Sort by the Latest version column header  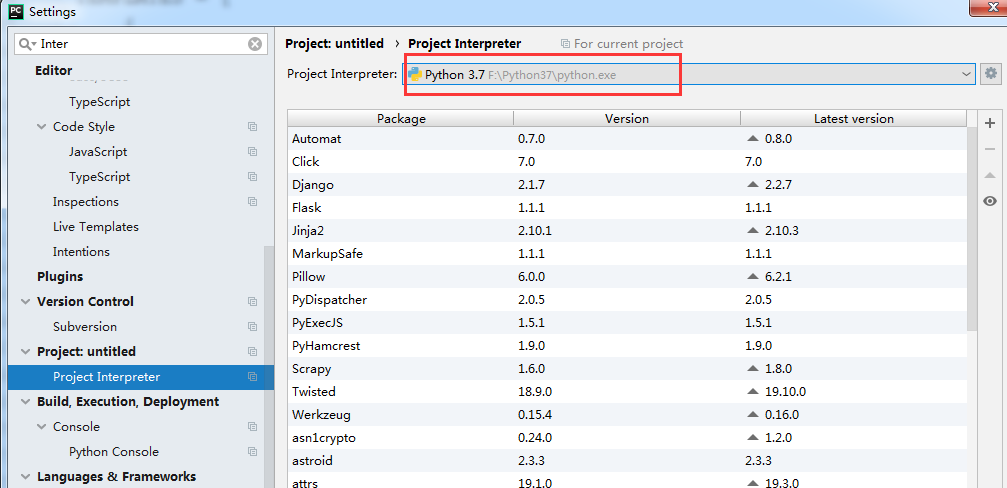(x=854, y=118)
